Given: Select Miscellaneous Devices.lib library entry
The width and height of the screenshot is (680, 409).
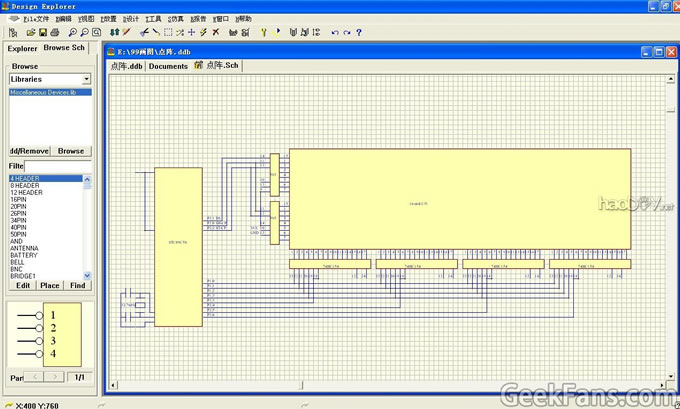Looking at the screenshot, I should click(x=43, y=92).
